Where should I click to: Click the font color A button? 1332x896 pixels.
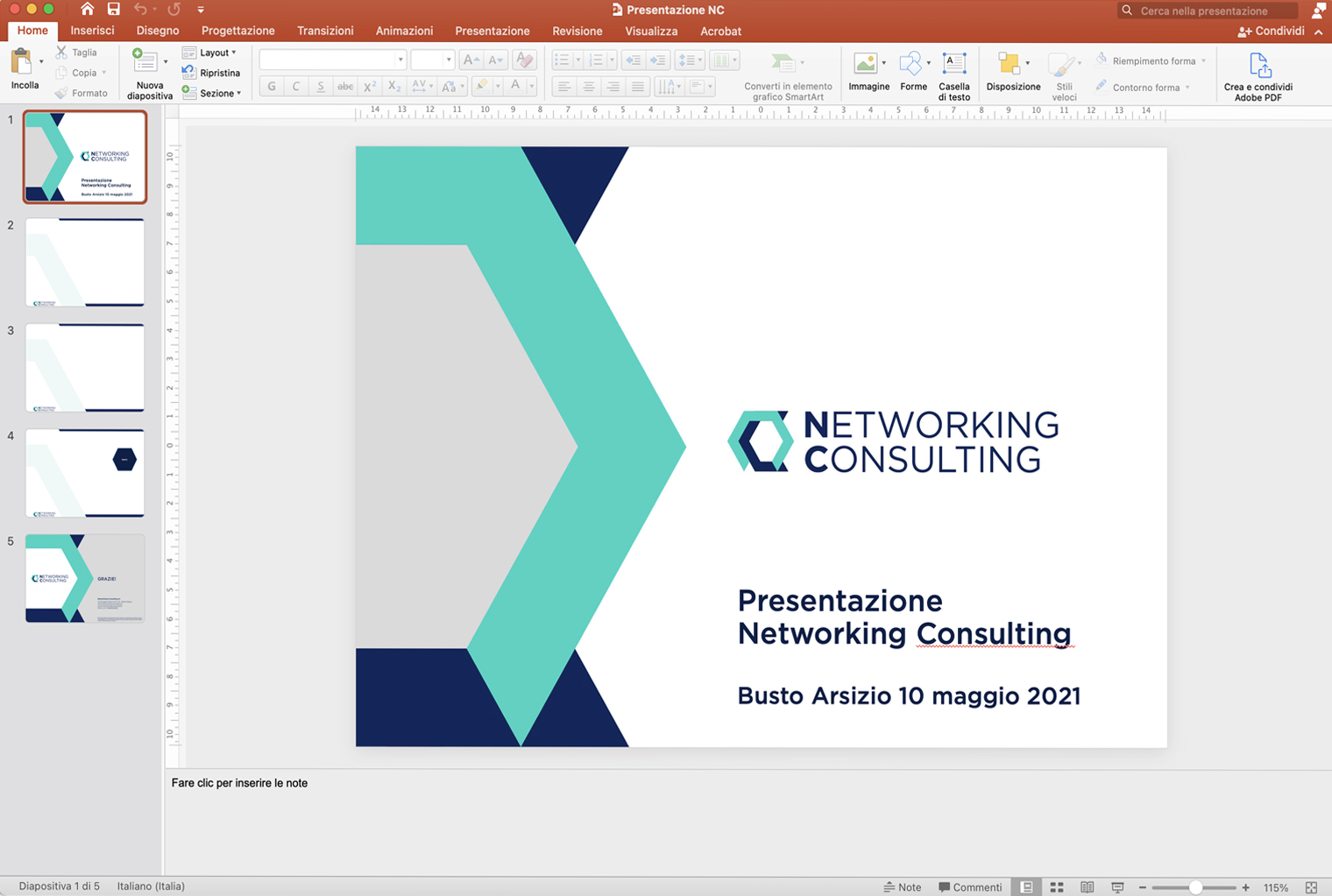coord(515,86)
